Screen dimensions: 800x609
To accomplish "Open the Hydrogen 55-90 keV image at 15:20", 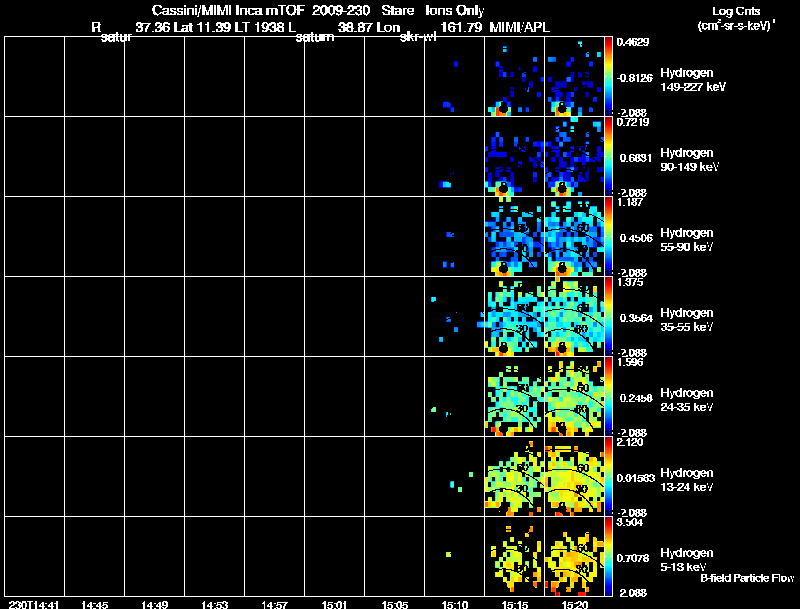I will click(574, 237).
